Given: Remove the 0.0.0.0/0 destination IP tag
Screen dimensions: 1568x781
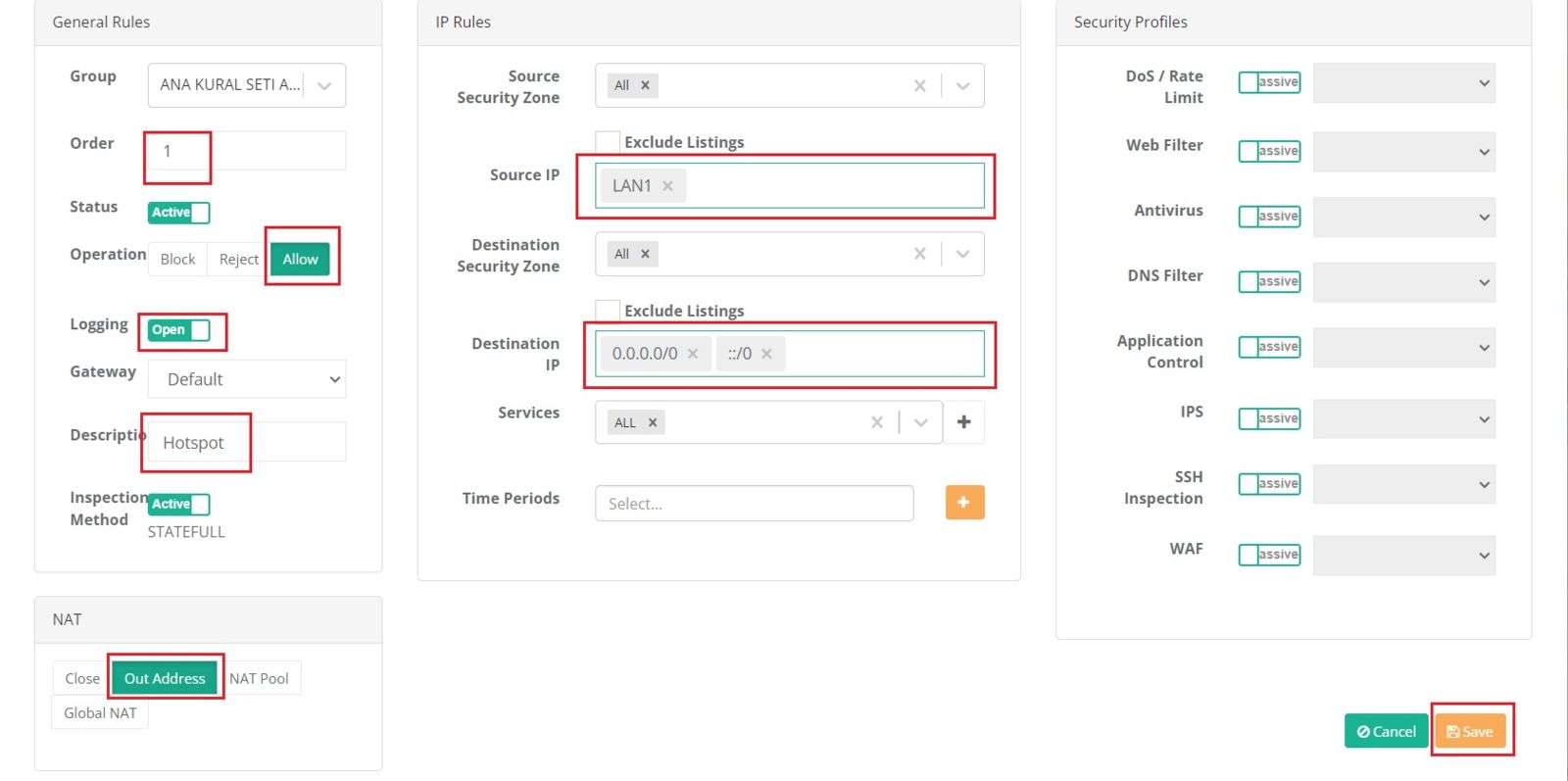Looking at the screenshot, I should (693, 354).
